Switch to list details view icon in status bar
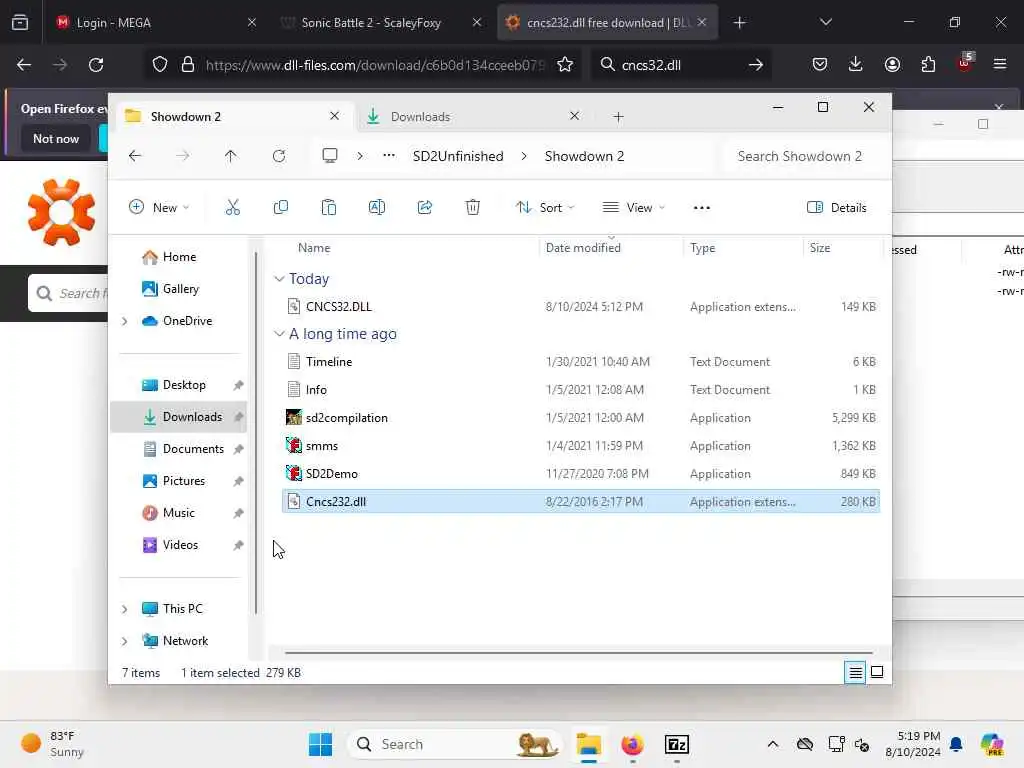This screenshot has height=768, width=1024. 856,672
